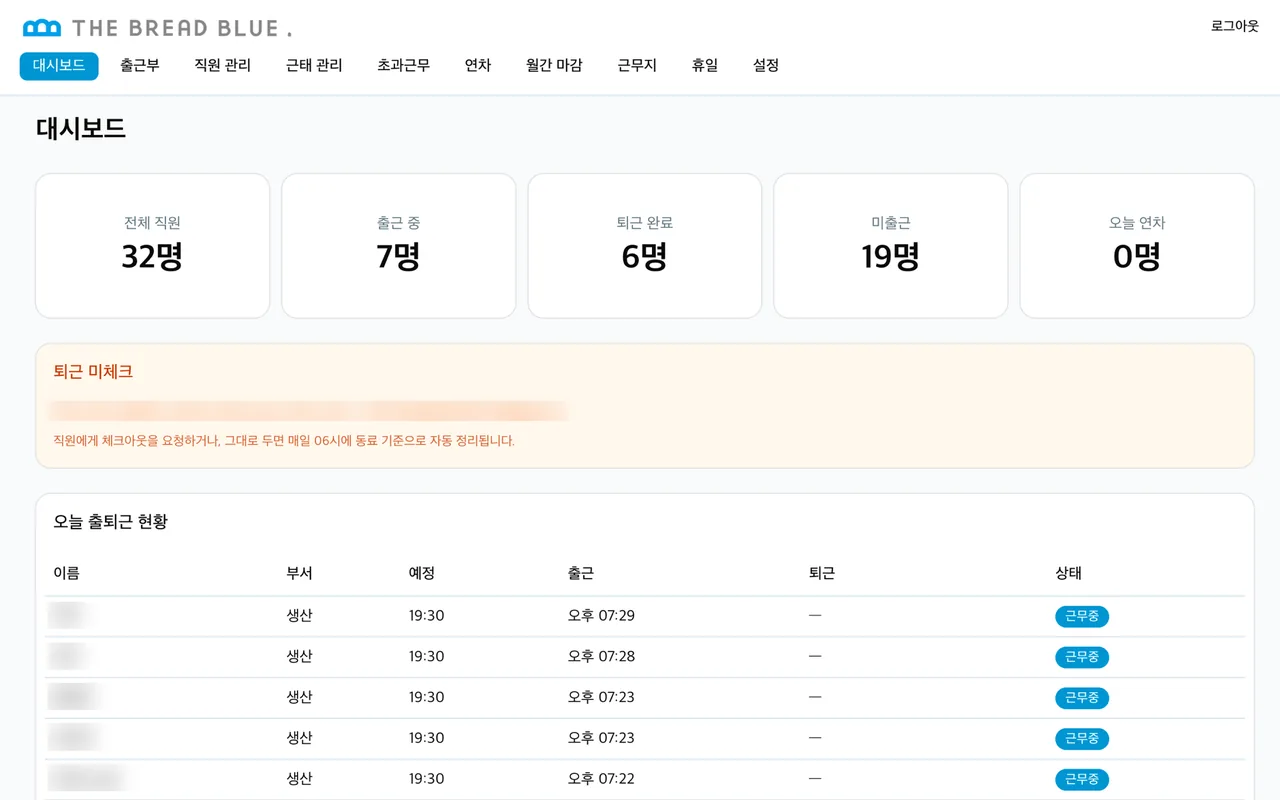The image size is (1280, 800).
Task: Go to the 출근부 menu
Action: point(140,66)
